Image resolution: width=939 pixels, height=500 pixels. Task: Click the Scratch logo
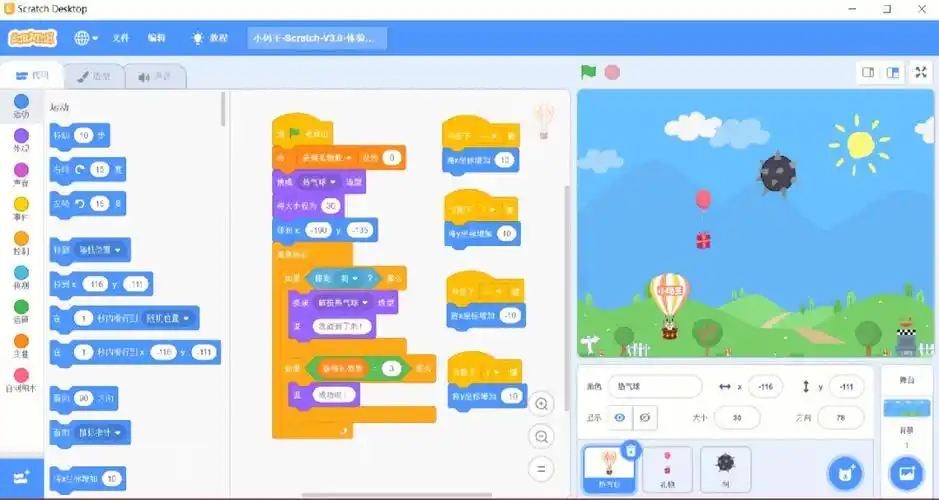pos(32,38)
